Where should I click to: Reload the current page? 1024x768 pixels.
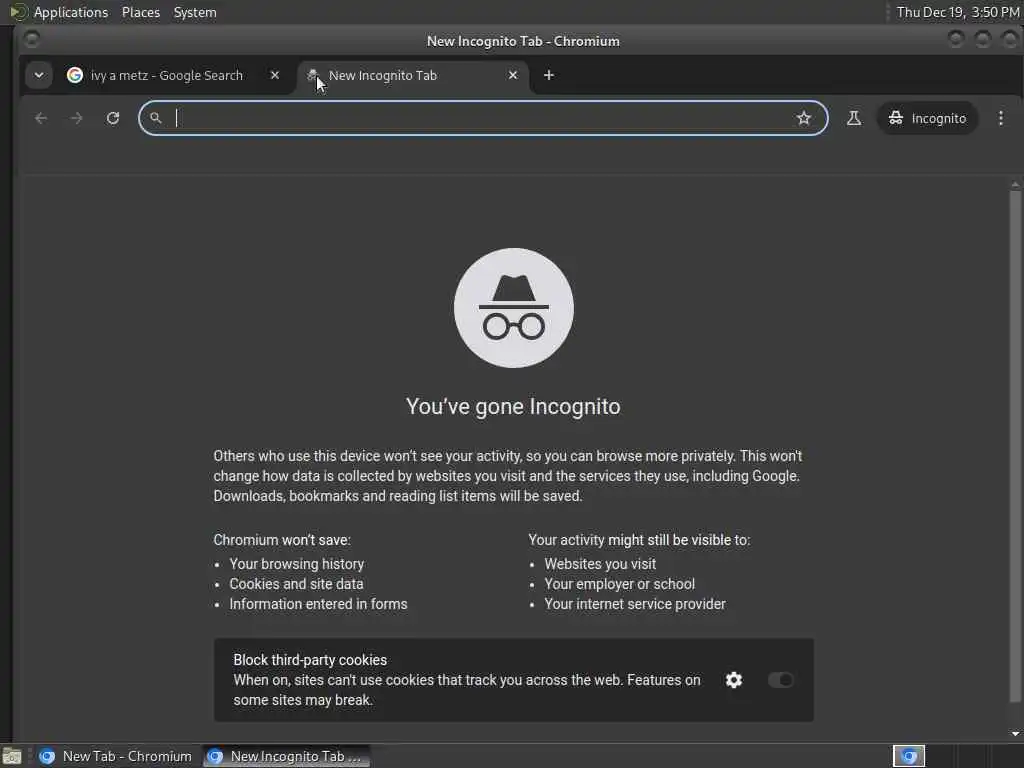pos(113,118)
